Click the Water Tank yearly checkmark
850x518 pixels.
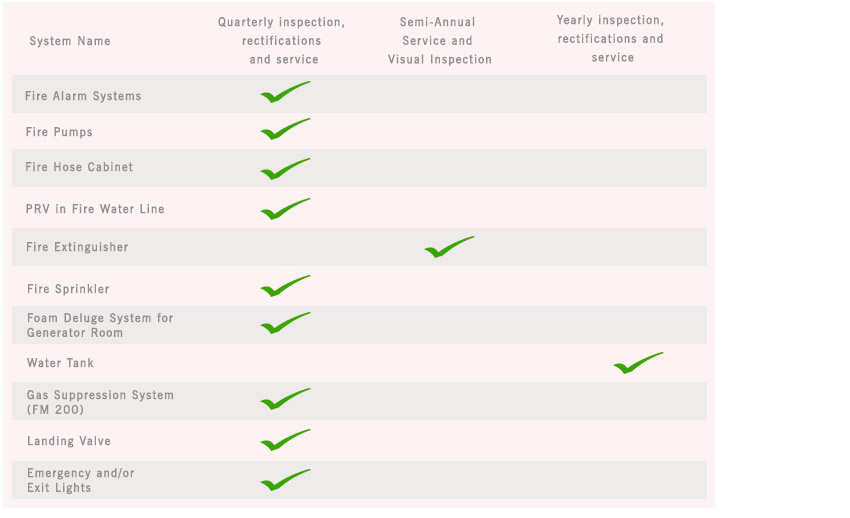tap(638, 363)
